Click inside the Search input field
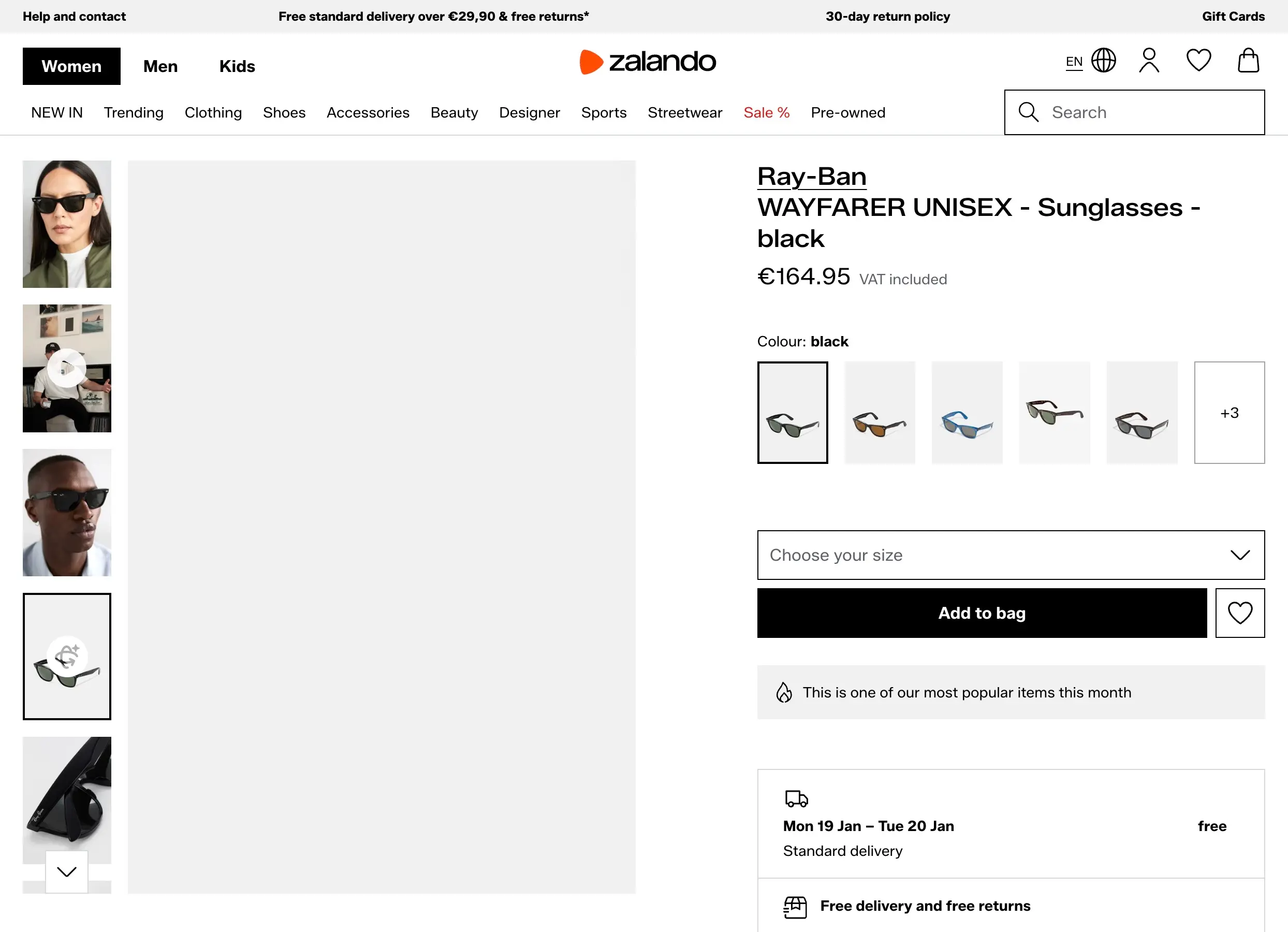Screen dimensions: 1288x932 coord(1136,112)
